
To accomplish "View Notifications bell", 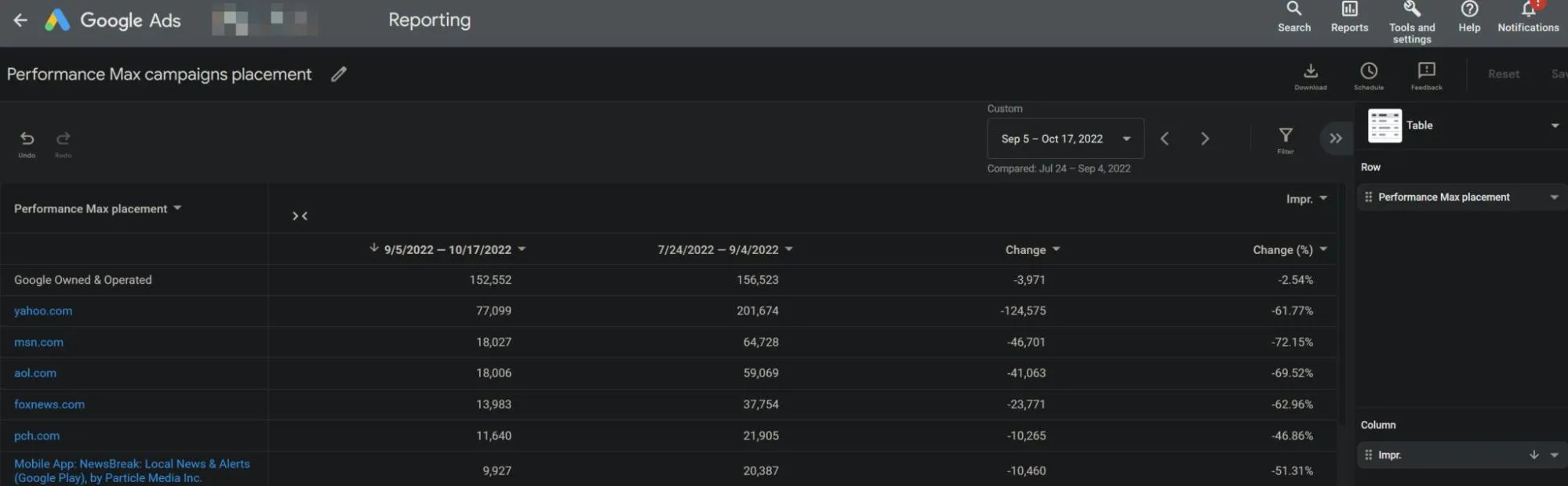I will [1528, 17].
